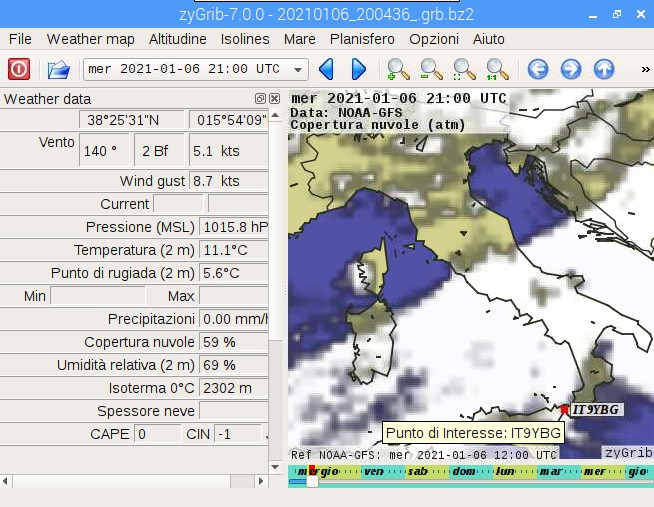Go to previous forecast with left arrow
The image size is (654, 507).
[326, 69]
